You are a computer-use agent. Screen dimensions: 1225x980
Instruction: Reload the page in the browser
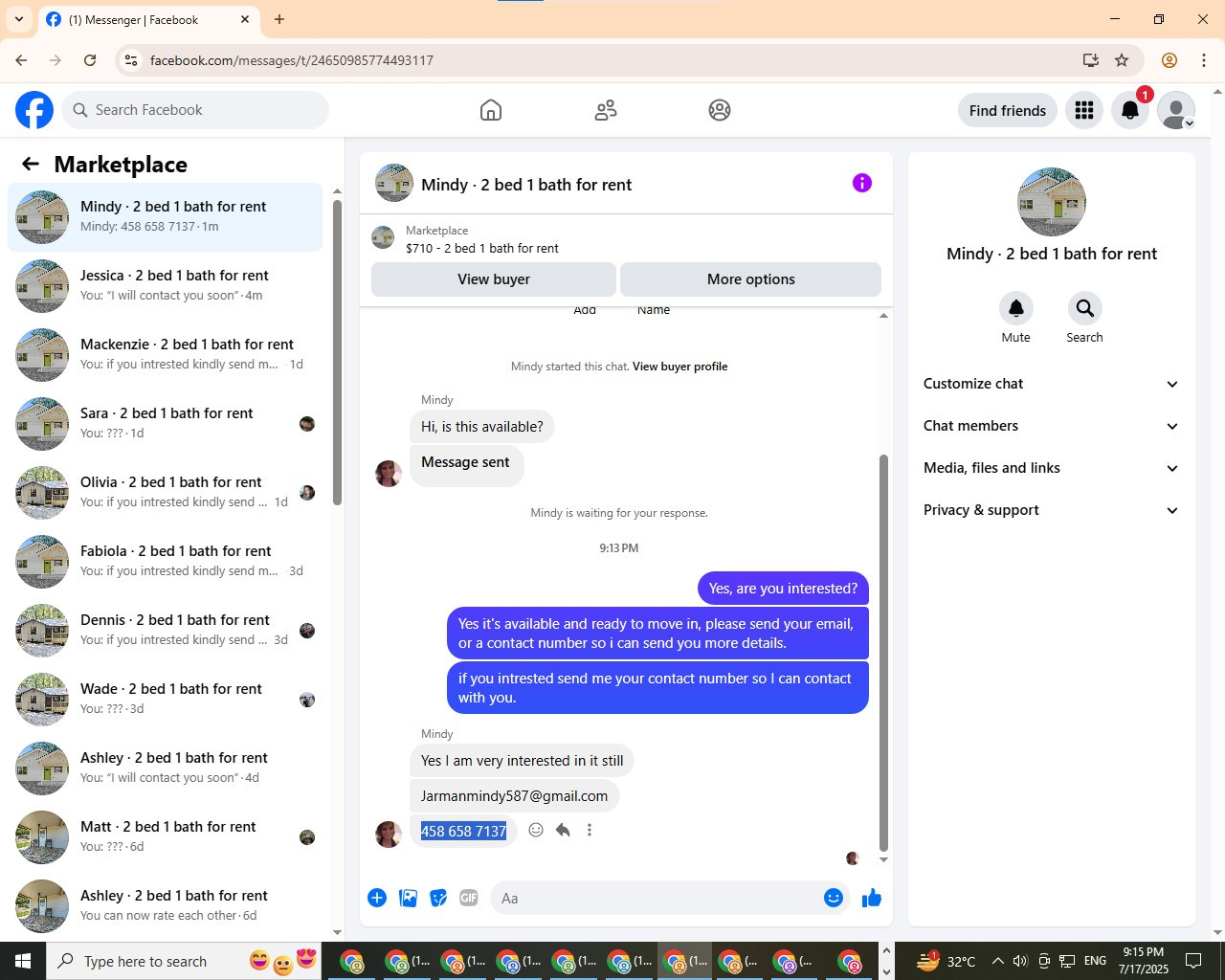(x=90, y=60)
